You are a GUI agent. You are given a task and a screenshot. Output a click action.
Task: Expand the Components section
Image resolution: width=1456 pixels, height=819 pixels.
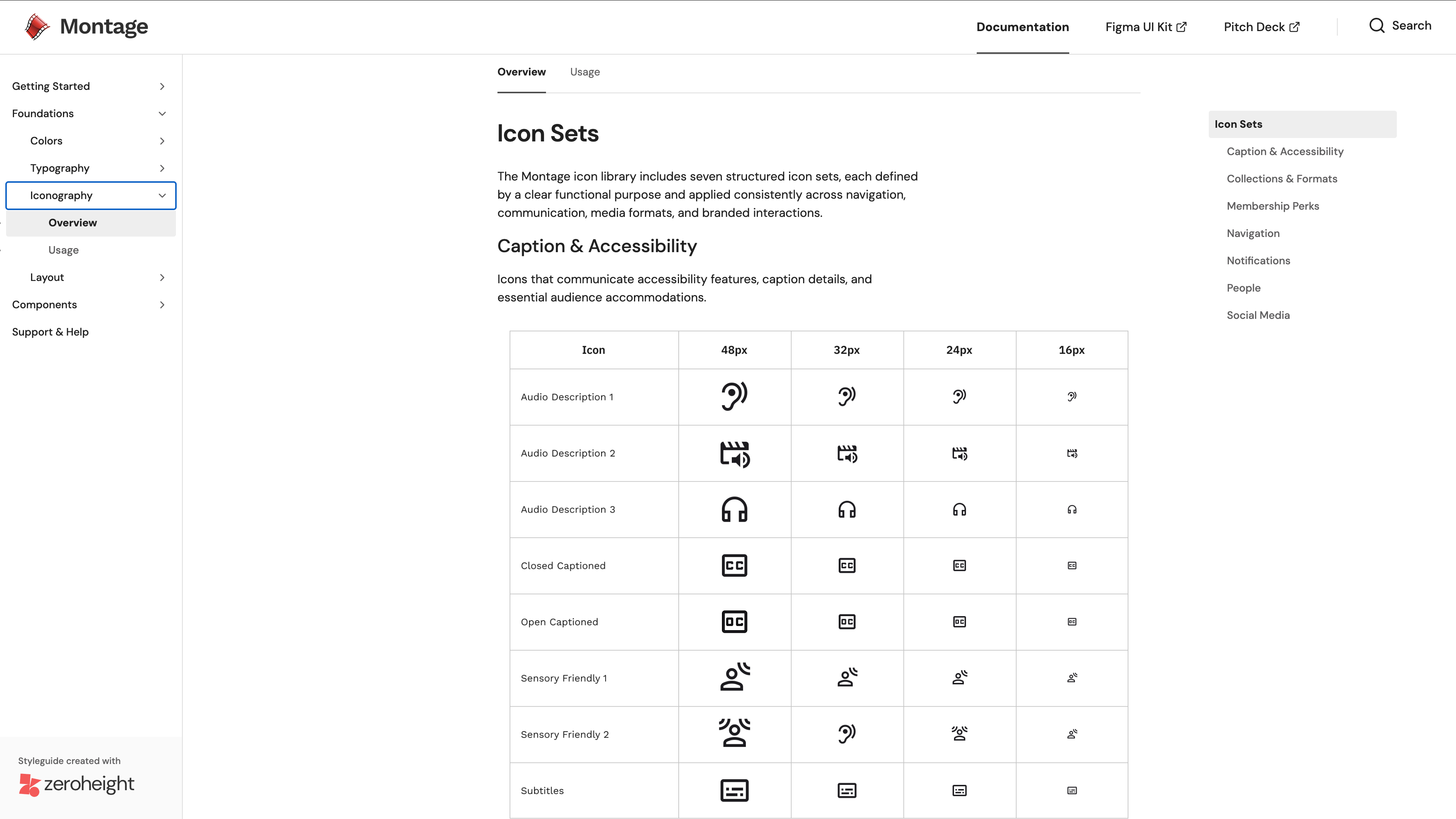pyautogui.click(x=162, y=304)
